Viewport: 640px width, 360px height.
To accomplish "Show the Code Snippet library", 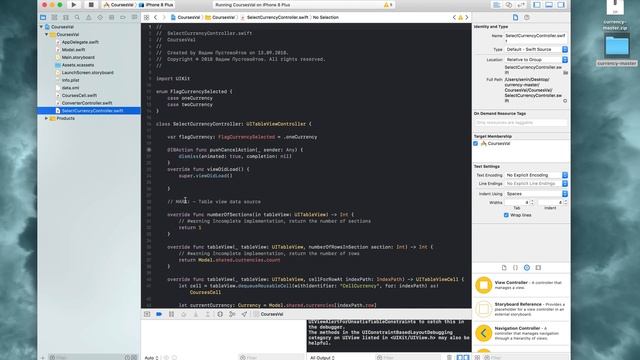I will coord(516,268).
